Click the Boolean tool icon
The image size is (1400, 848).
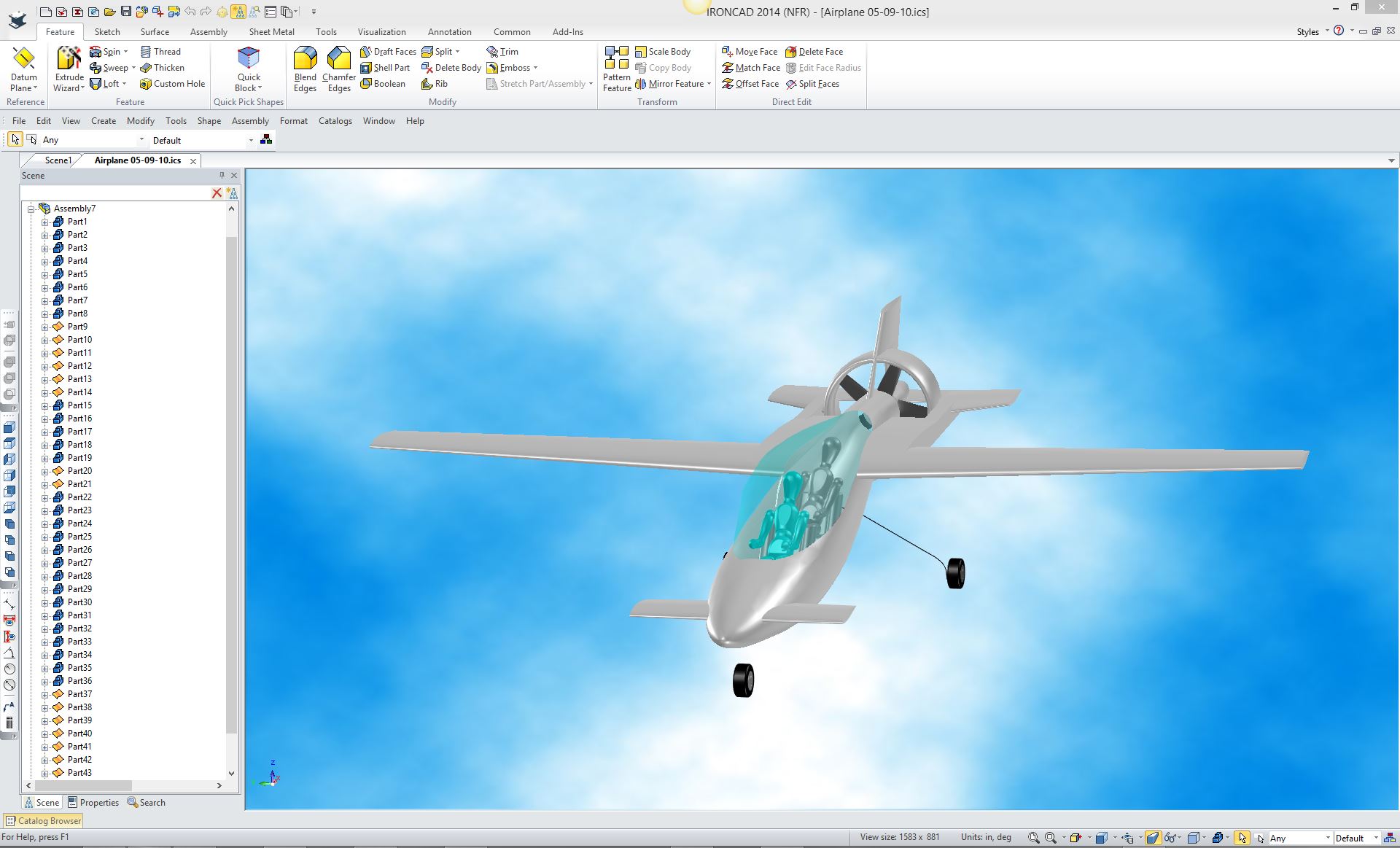pyautogui.click(x=366, y=84)
